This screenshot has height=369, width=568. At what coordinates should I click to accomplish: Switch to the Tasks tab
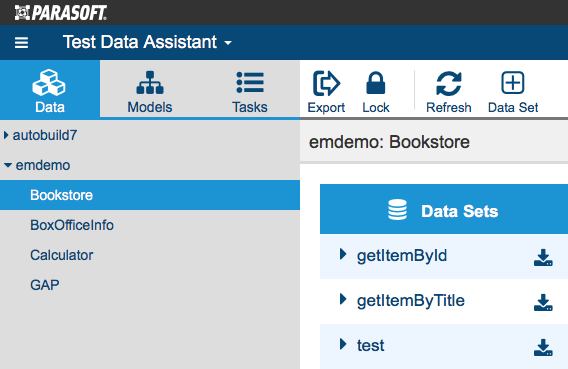tap(250, 92)
